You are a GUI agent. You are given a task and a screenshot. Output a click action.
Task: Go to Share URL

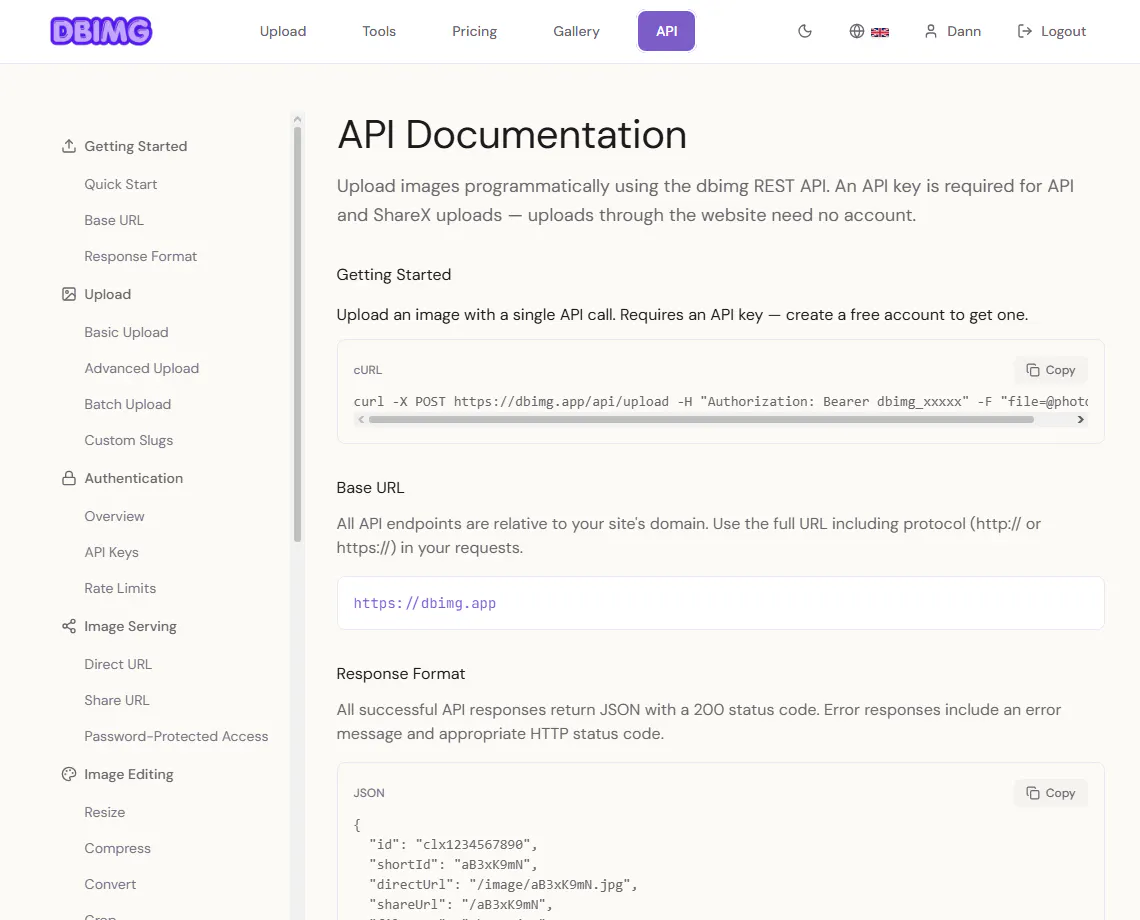116,700
